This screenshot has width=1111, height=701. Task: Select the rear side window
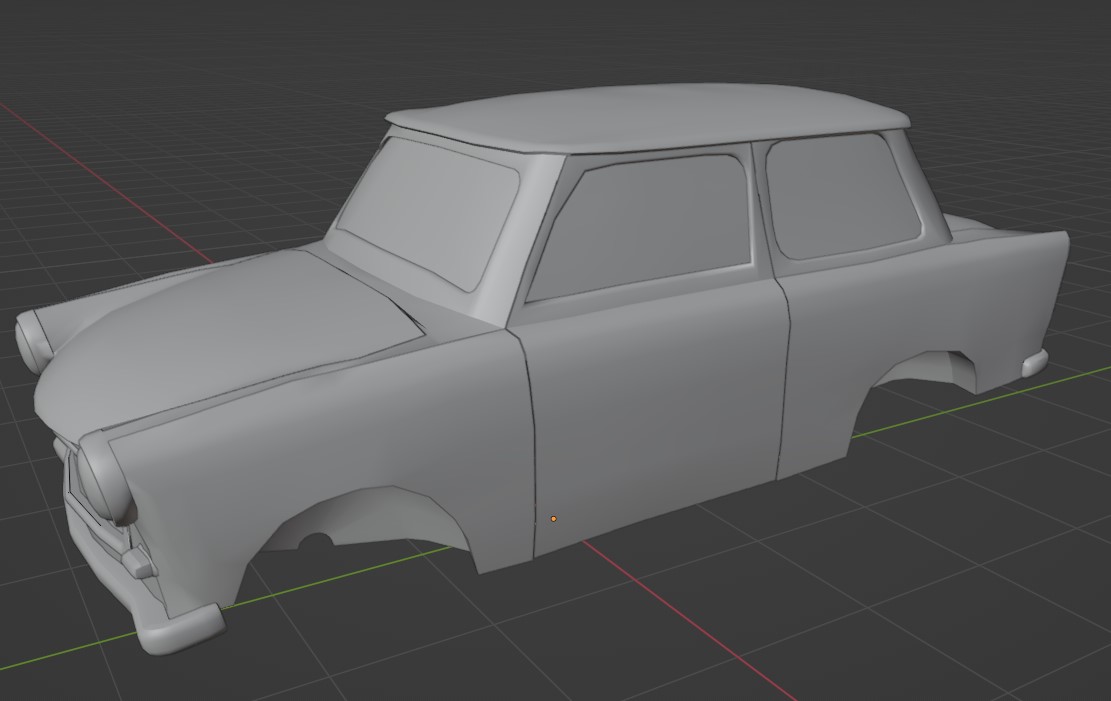(x=842, y=193)
